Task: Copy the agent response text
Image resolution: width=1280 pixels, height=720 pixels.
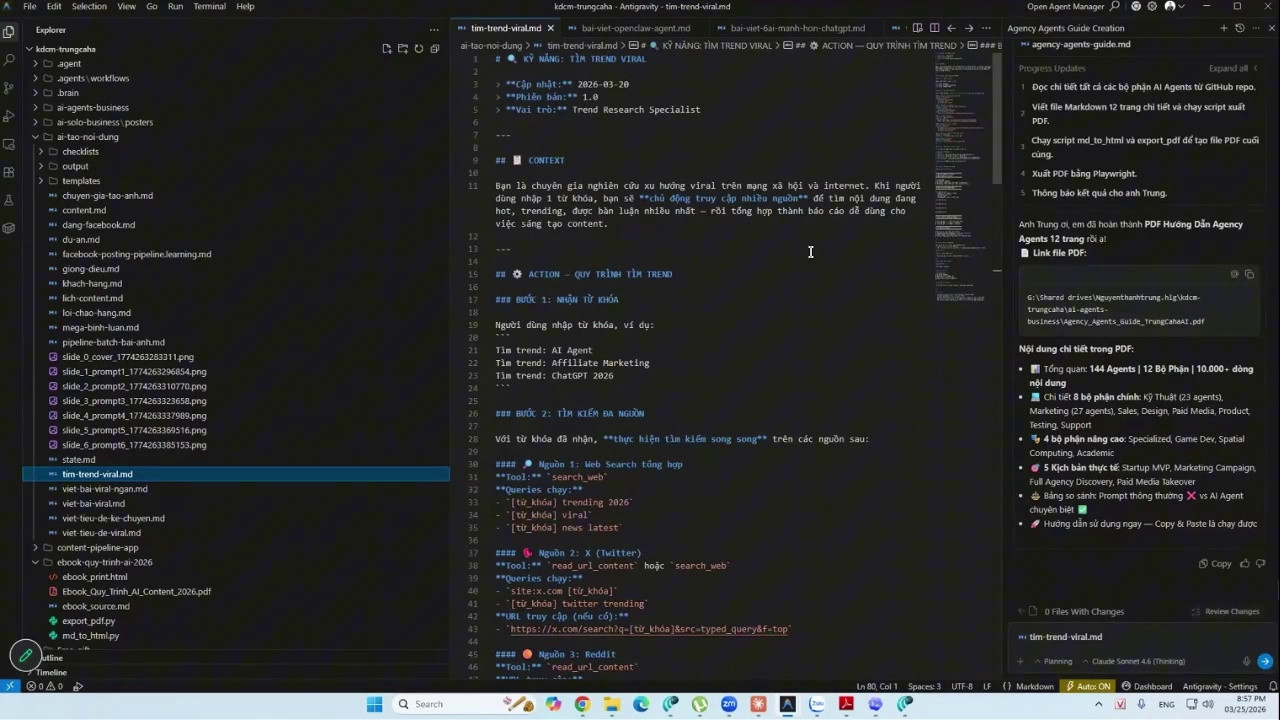Action: [x=1215, y=563]
